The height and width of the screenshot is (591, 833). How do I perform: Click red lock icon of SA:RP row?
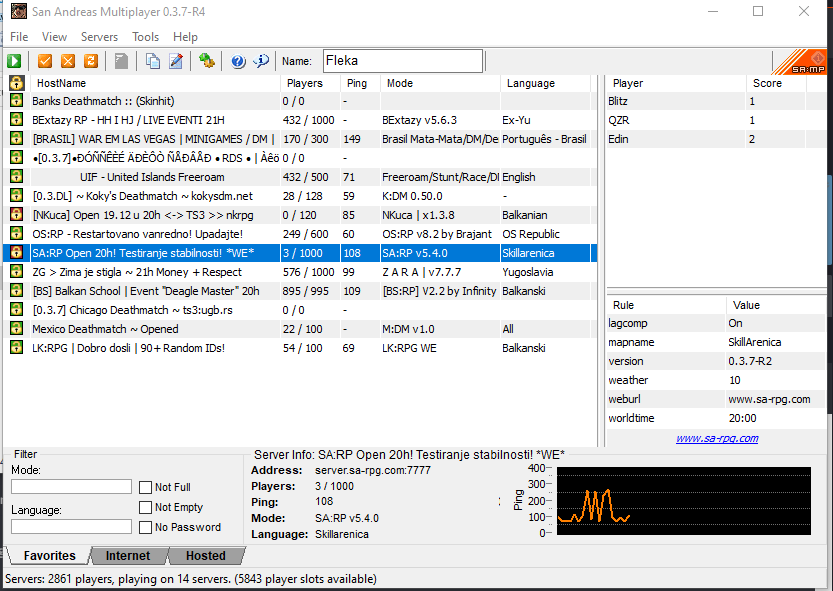pos(16,252)
